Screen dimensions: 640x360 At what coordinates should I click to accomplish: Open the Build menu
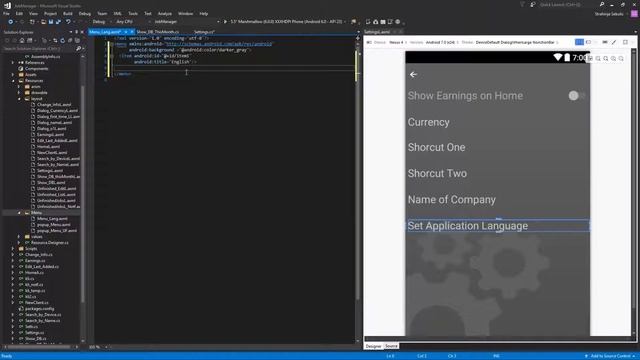click(x=67, y=13)
